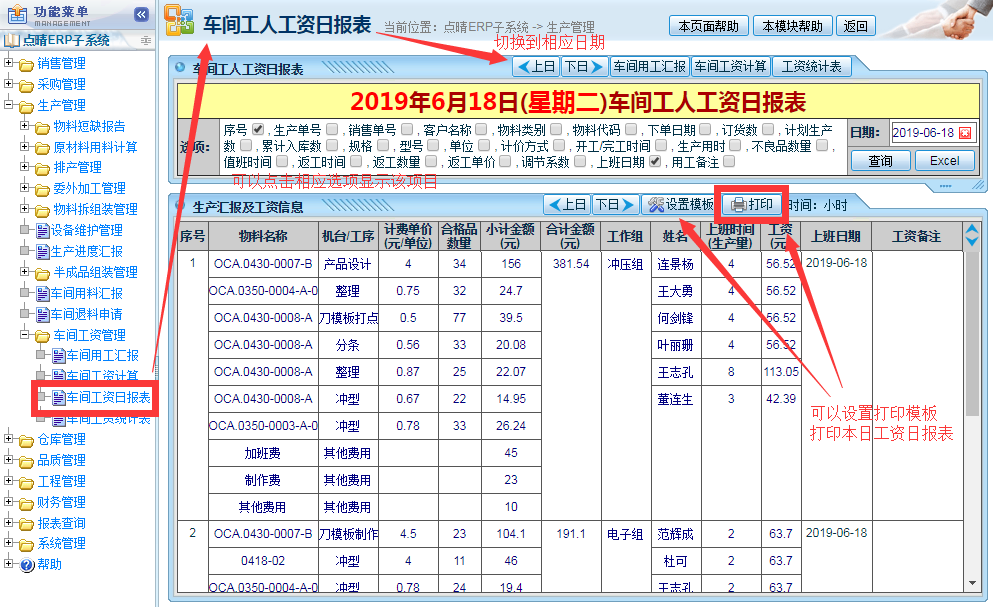Collapse the 生产管理 tree node
Viewport: 993px width, 607px height.
[x=10, y=105]
